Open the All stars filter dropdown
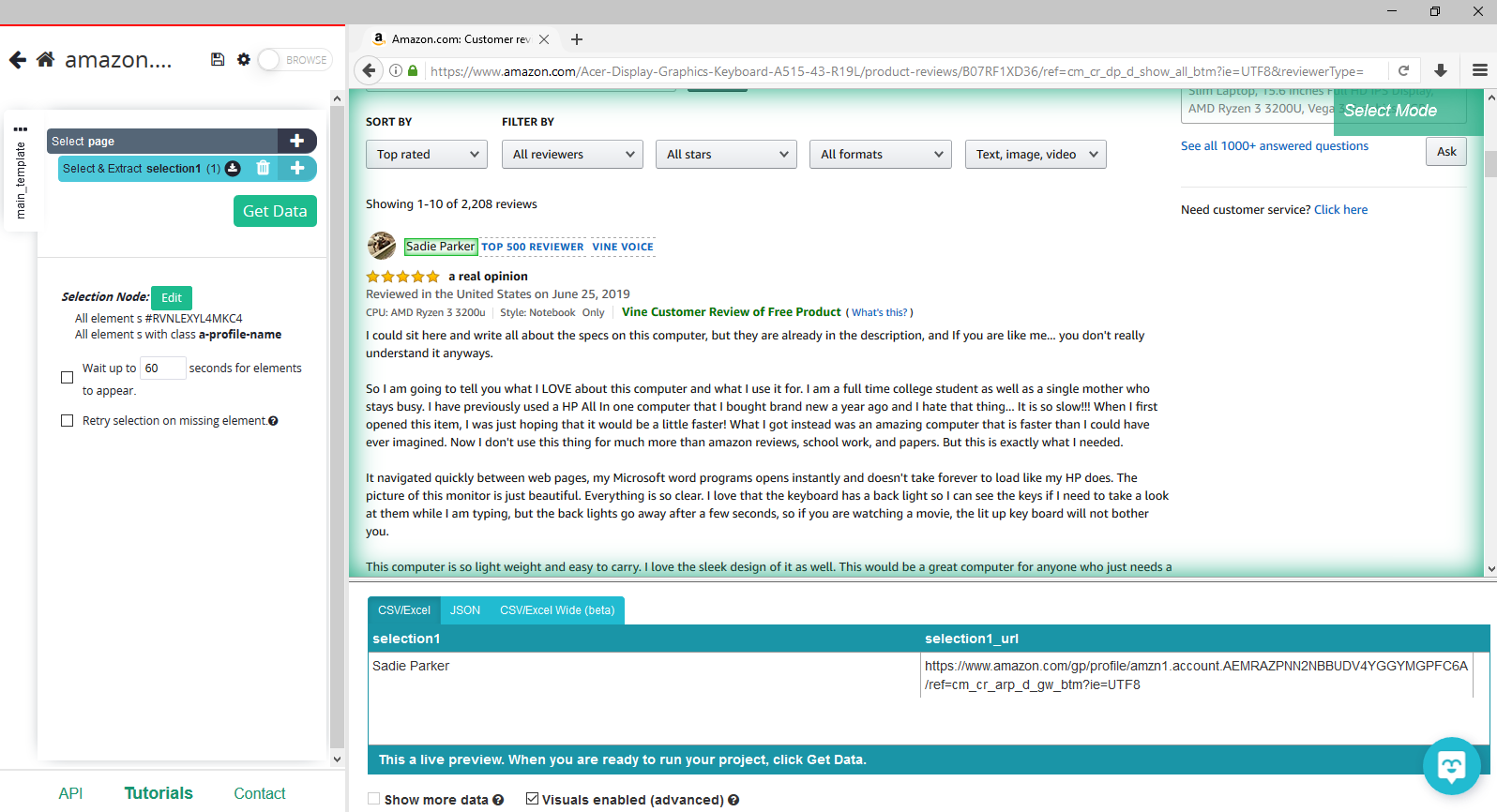Image resolution: width=1497 pixels, height=812 pixels. click(727, 155)
